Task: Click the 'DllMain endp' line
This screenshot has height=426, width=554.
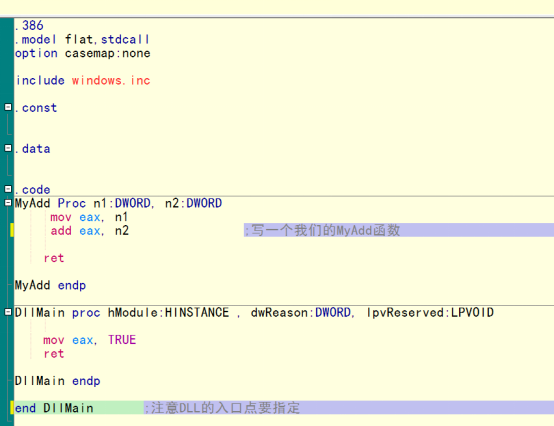Action: [57, 381]
